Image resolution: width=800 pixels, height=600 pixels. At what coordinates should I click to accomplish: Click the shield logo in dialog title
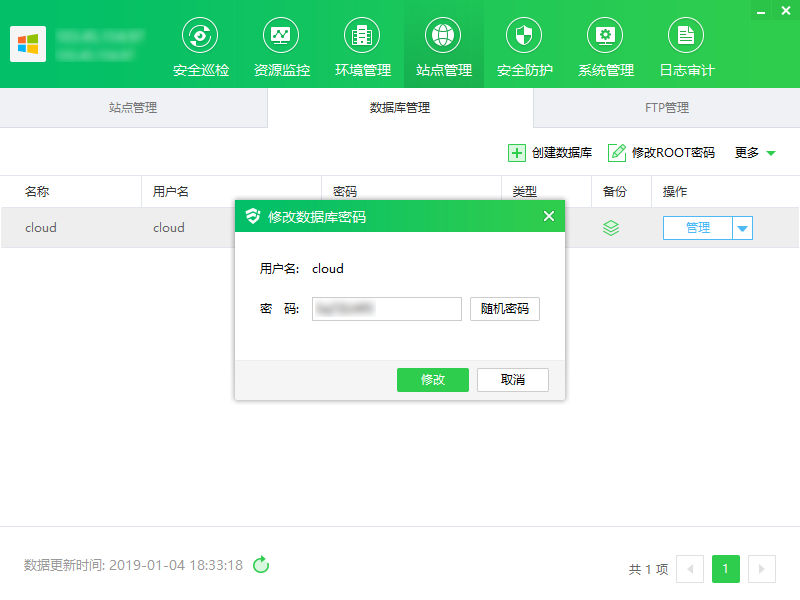point(253,216)
